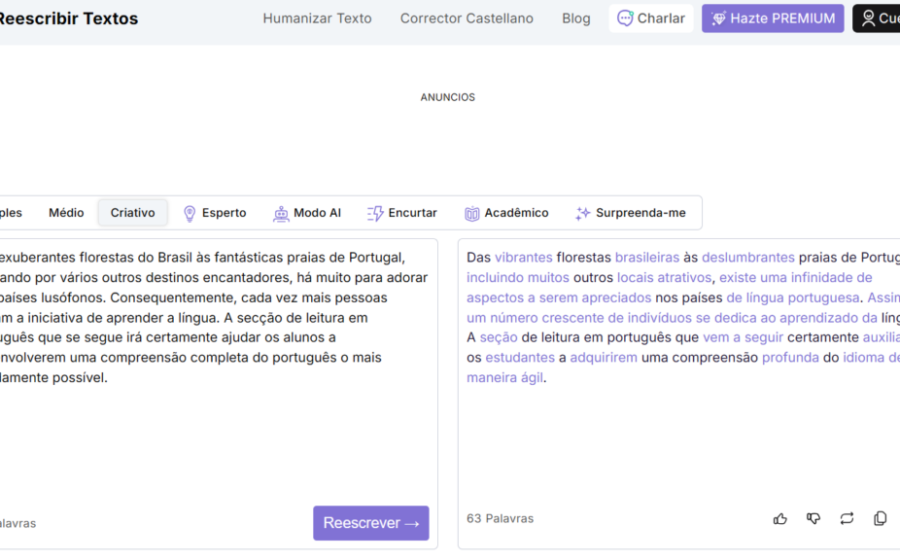900x560 pixels.
Task: Click the diamond icon in Hazte PREMIUM
Action: 718,18
